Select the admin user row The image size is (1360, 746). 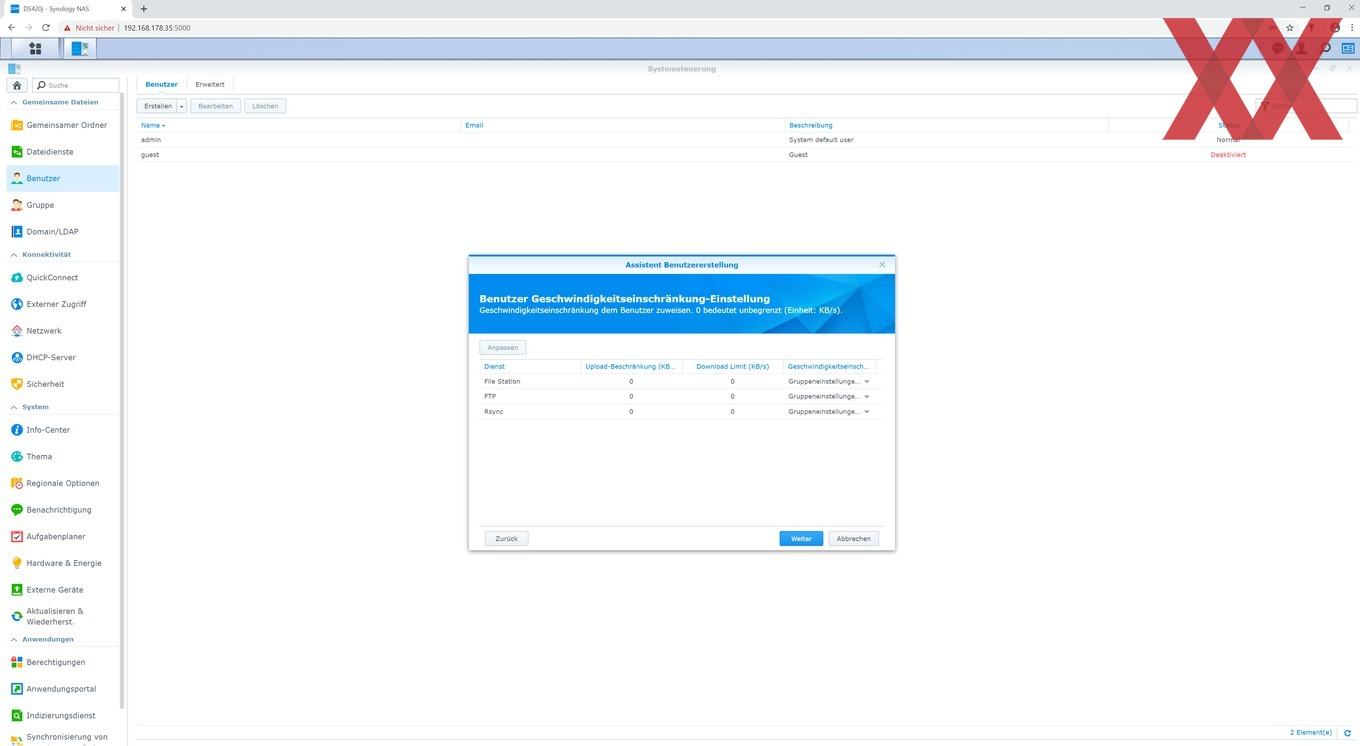click(x=746, y=140)
